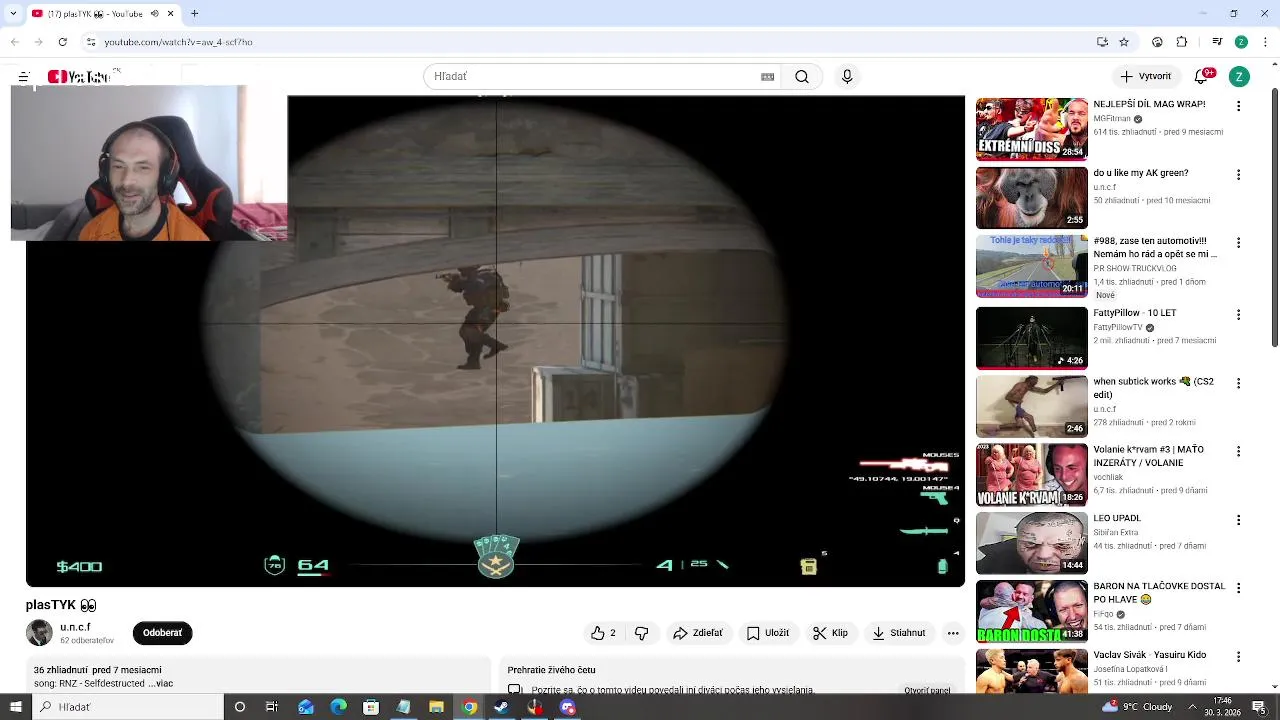
Task: Install app icon in address bar
Action: 1102,42
